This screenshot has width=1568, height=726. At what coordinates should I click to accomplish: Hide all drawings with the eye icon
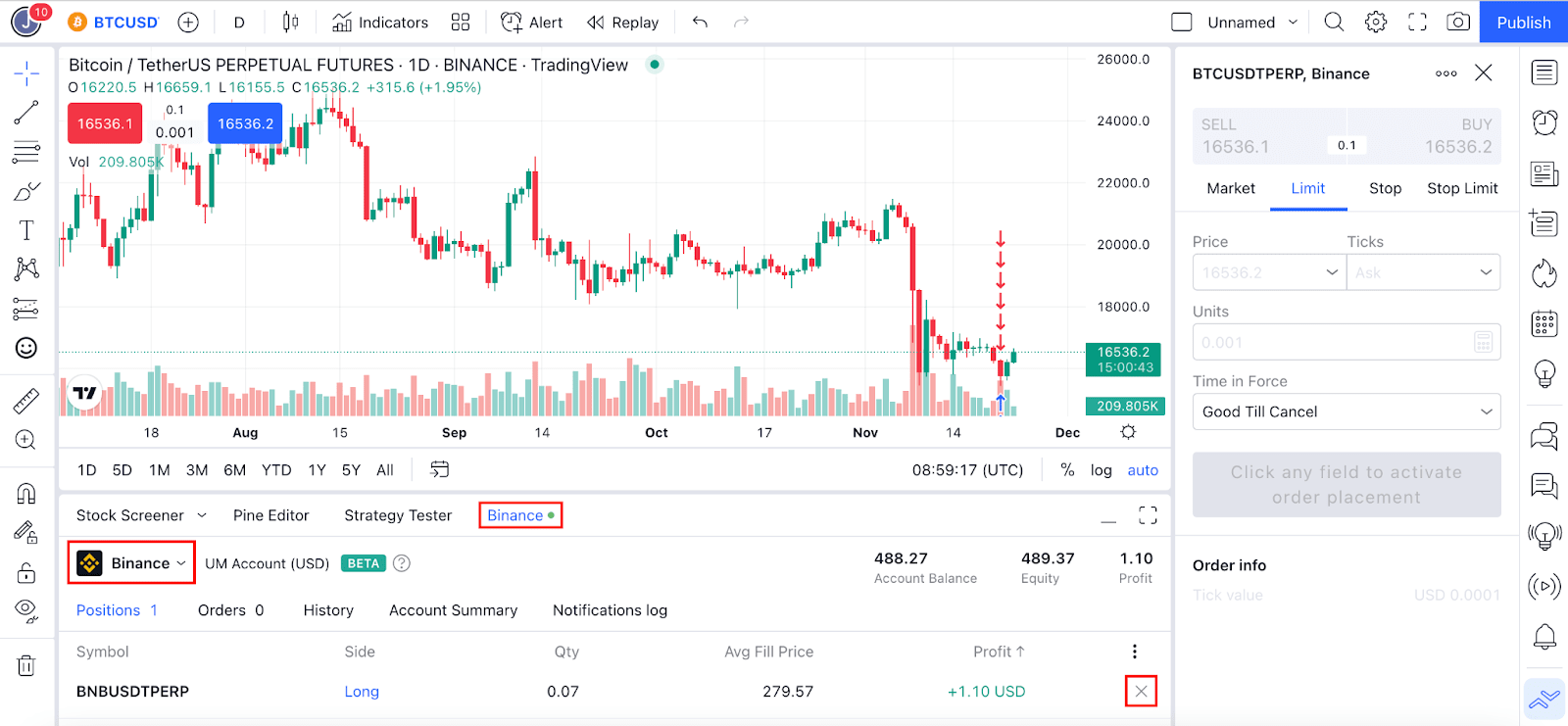click(26, 611)
